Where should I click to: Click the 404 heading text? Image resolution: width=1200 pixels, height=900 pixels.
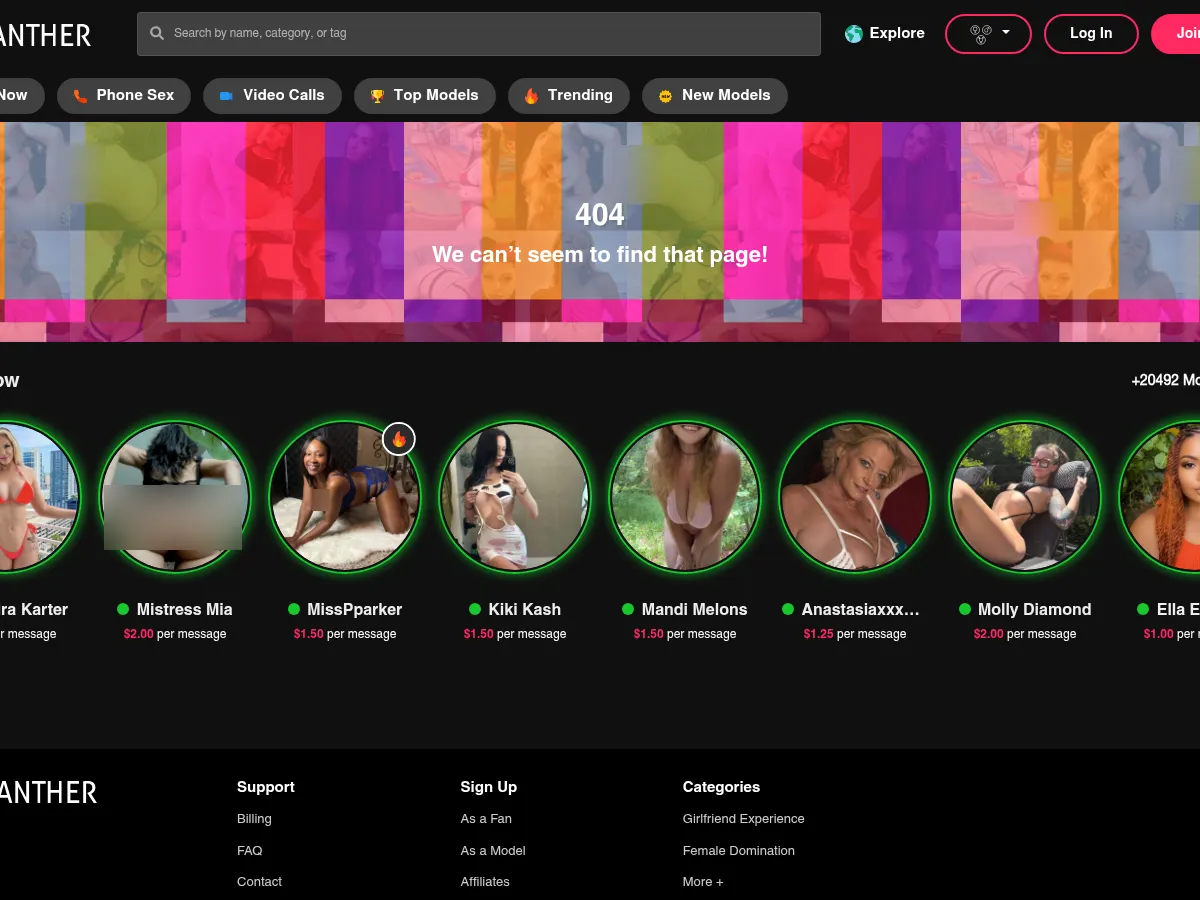600,215
